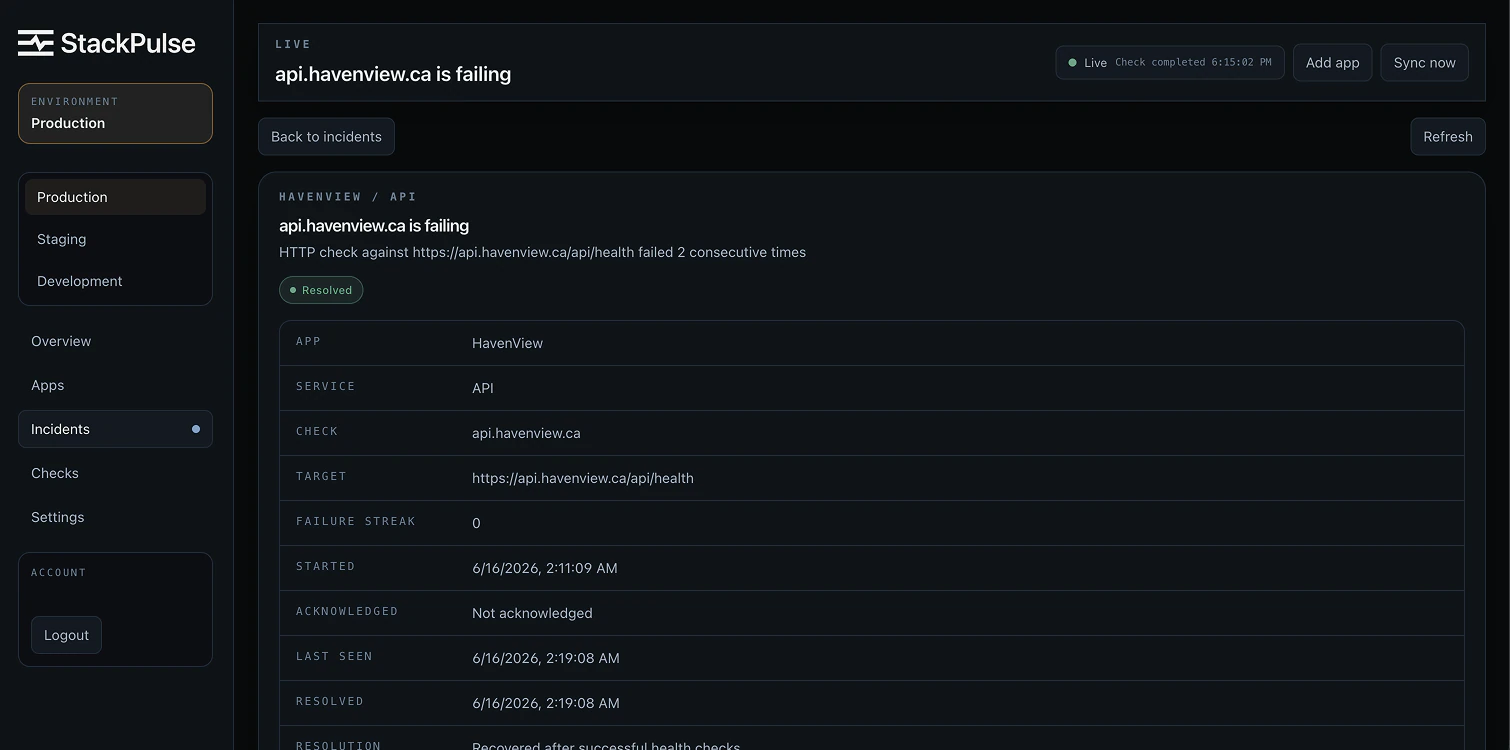This screenshot has height=750, width=1510.
Task: Click the HAVENVIEW / API breadcrumb text
Action: (348, 197)
